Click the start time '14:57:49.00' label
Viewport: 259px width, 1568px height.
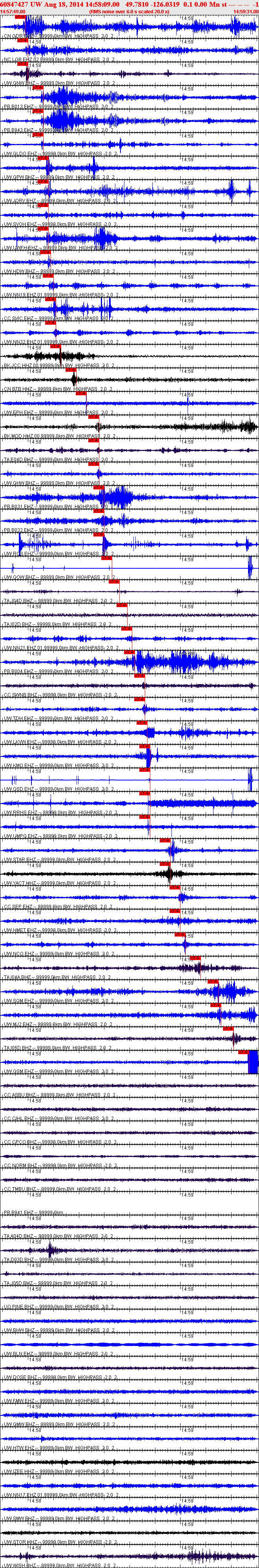coord(13,11)
